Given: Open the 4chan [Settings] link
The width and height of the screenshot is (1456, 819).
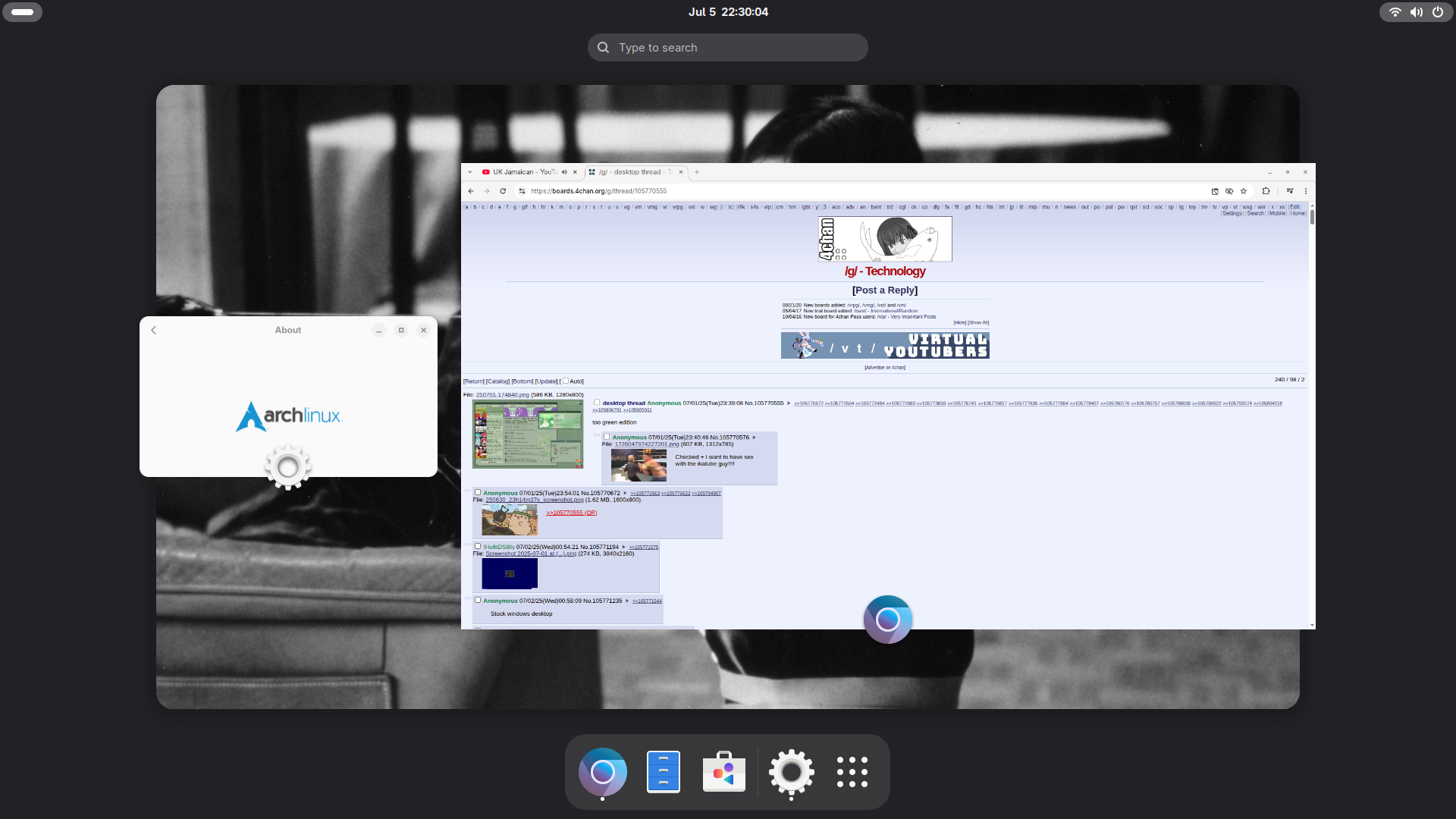Looking at the screenshot, I should (x=1232, y=214).
